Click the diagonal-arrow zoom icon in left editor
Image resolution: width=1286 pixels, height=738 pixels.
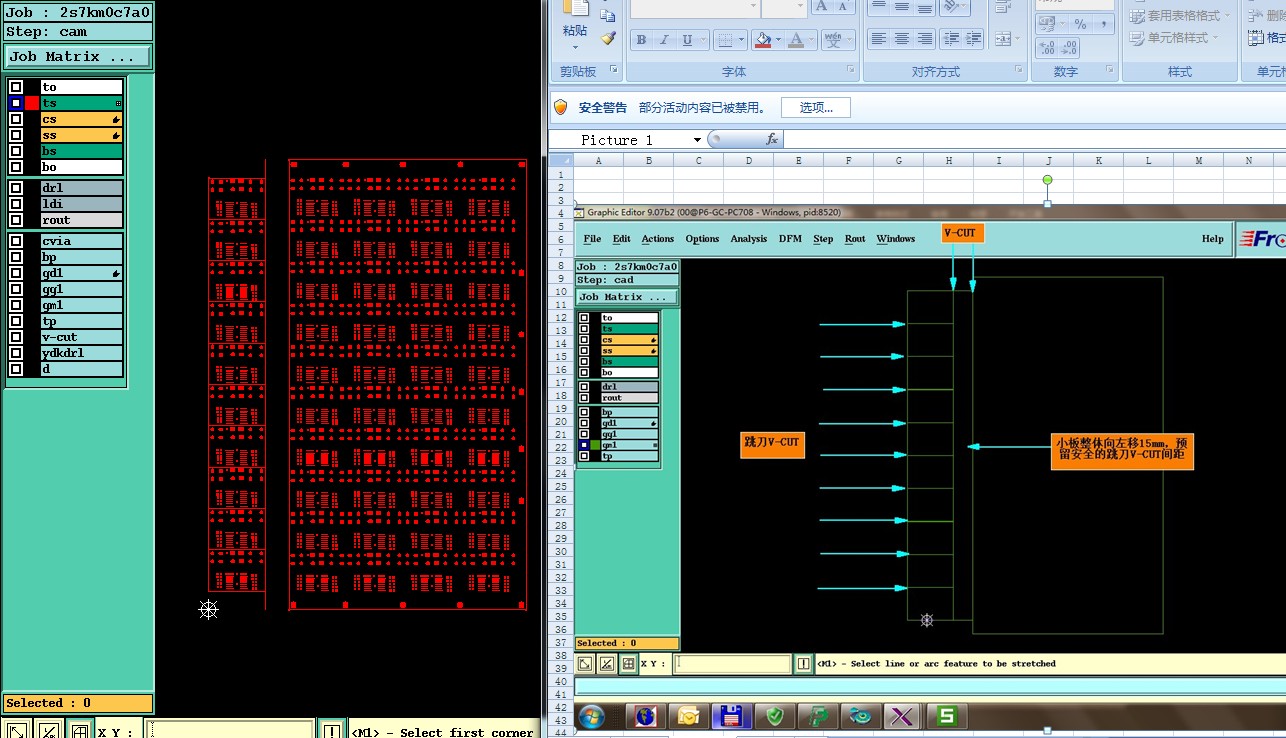coord(17,730)
